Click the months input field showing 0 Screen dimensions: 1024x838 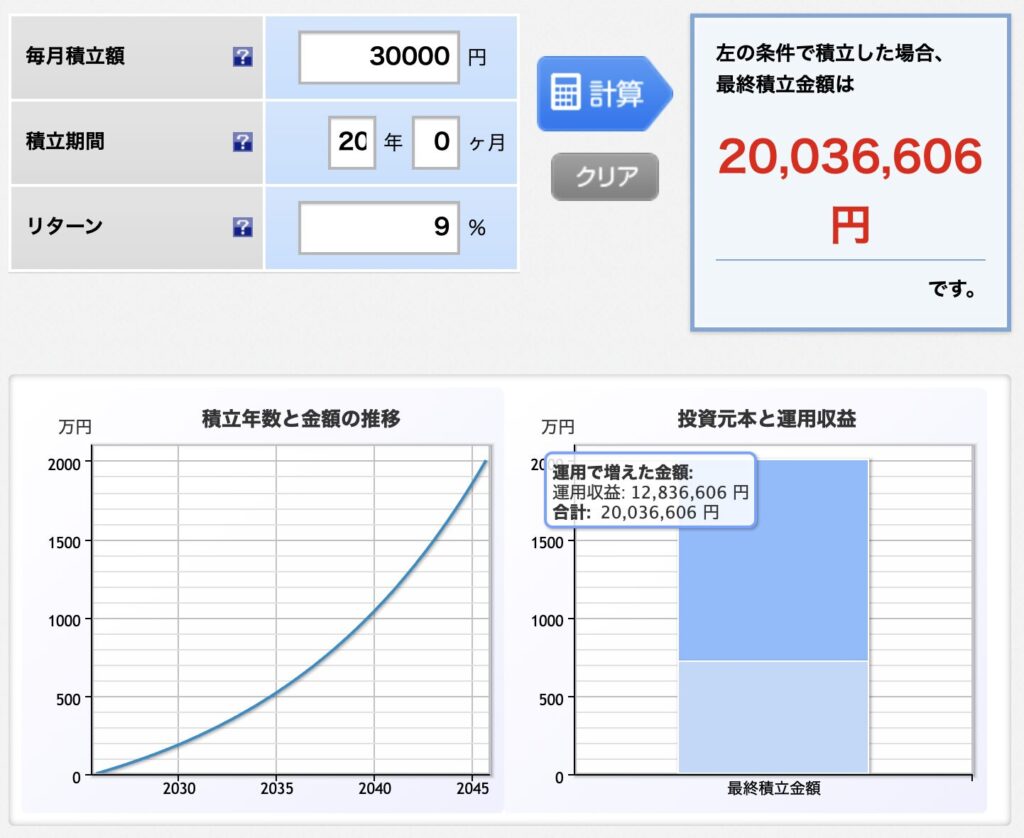click(x=436, y=142)
